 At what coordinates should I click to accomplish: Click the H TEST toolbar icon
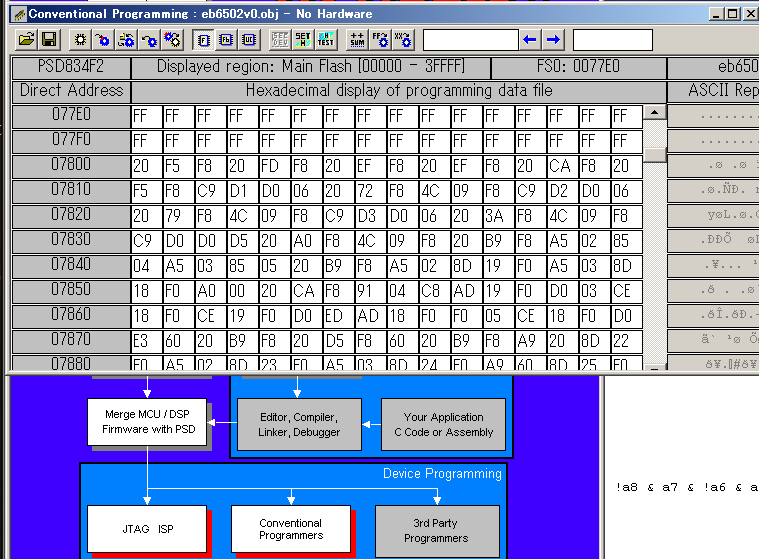[x=326, y=40]
